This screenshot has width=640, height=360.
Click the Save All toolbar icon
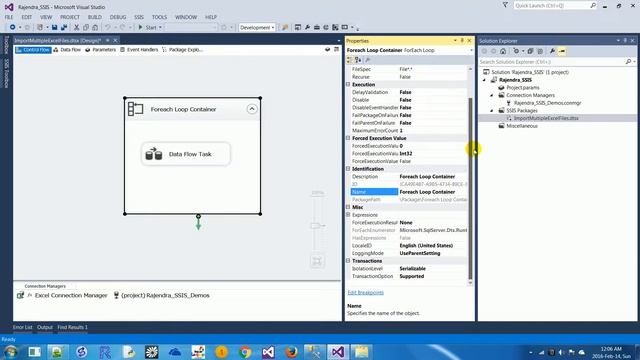(x=64, y=27)
